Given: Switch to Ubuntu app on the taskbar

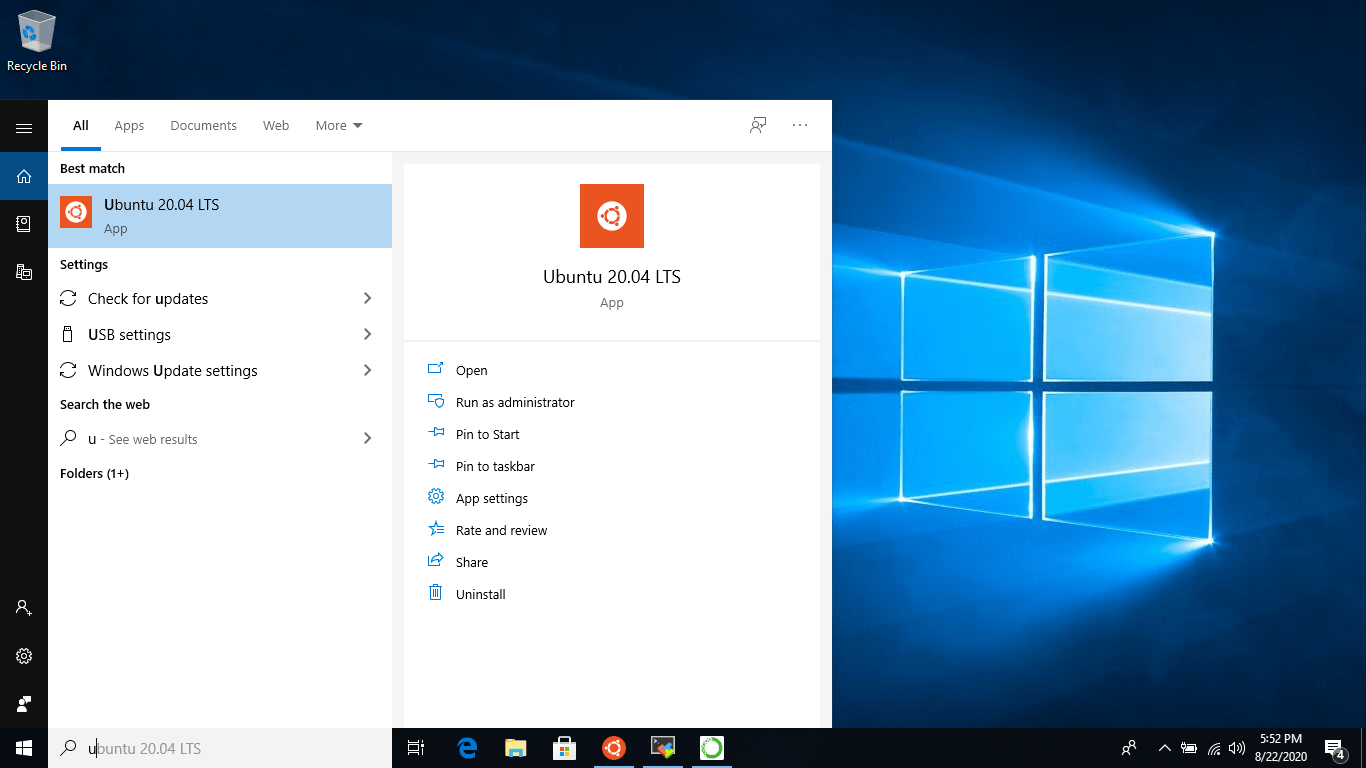Looking at the screenshot, I should (x=613, y=748).
